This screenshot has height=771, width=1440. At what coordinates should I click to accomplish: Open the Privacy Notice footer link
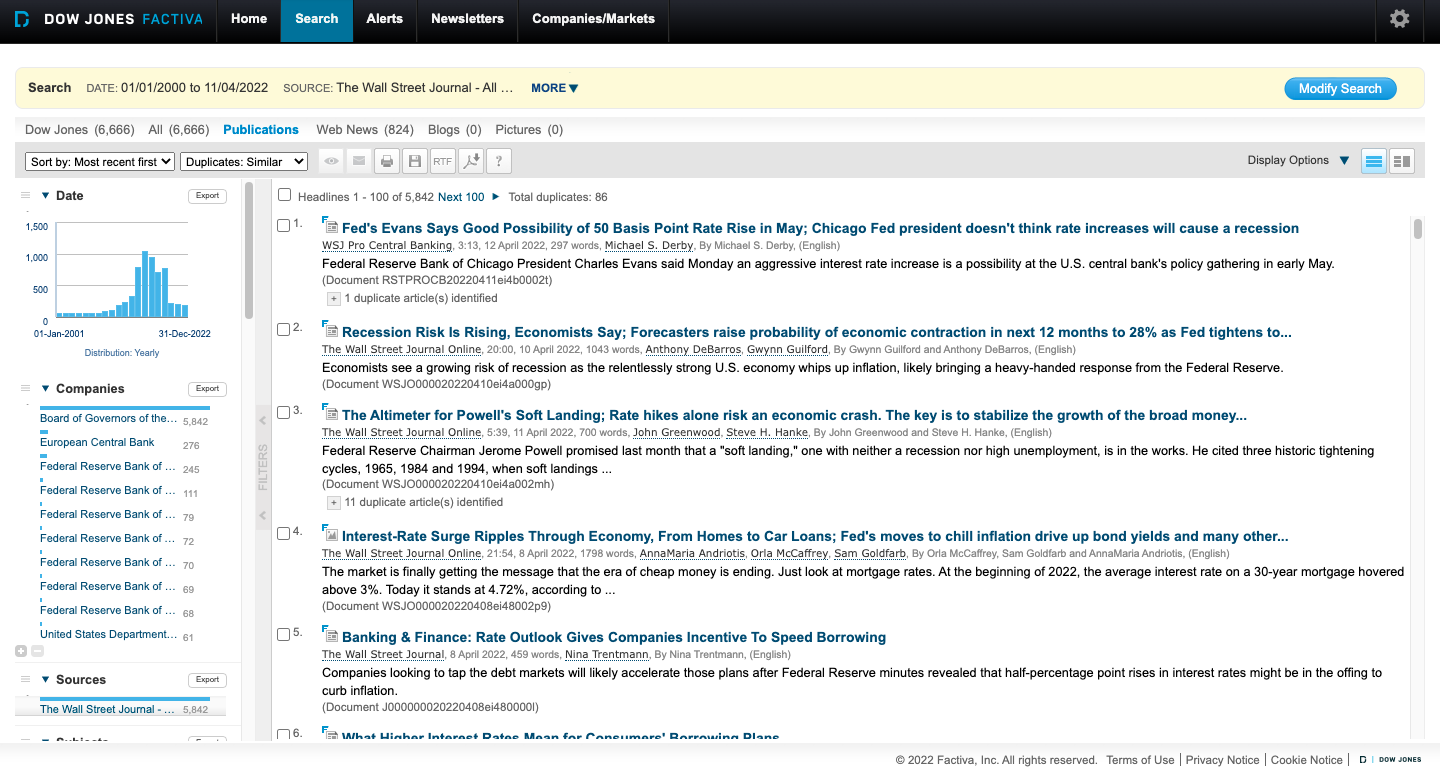pos(1223,760)
